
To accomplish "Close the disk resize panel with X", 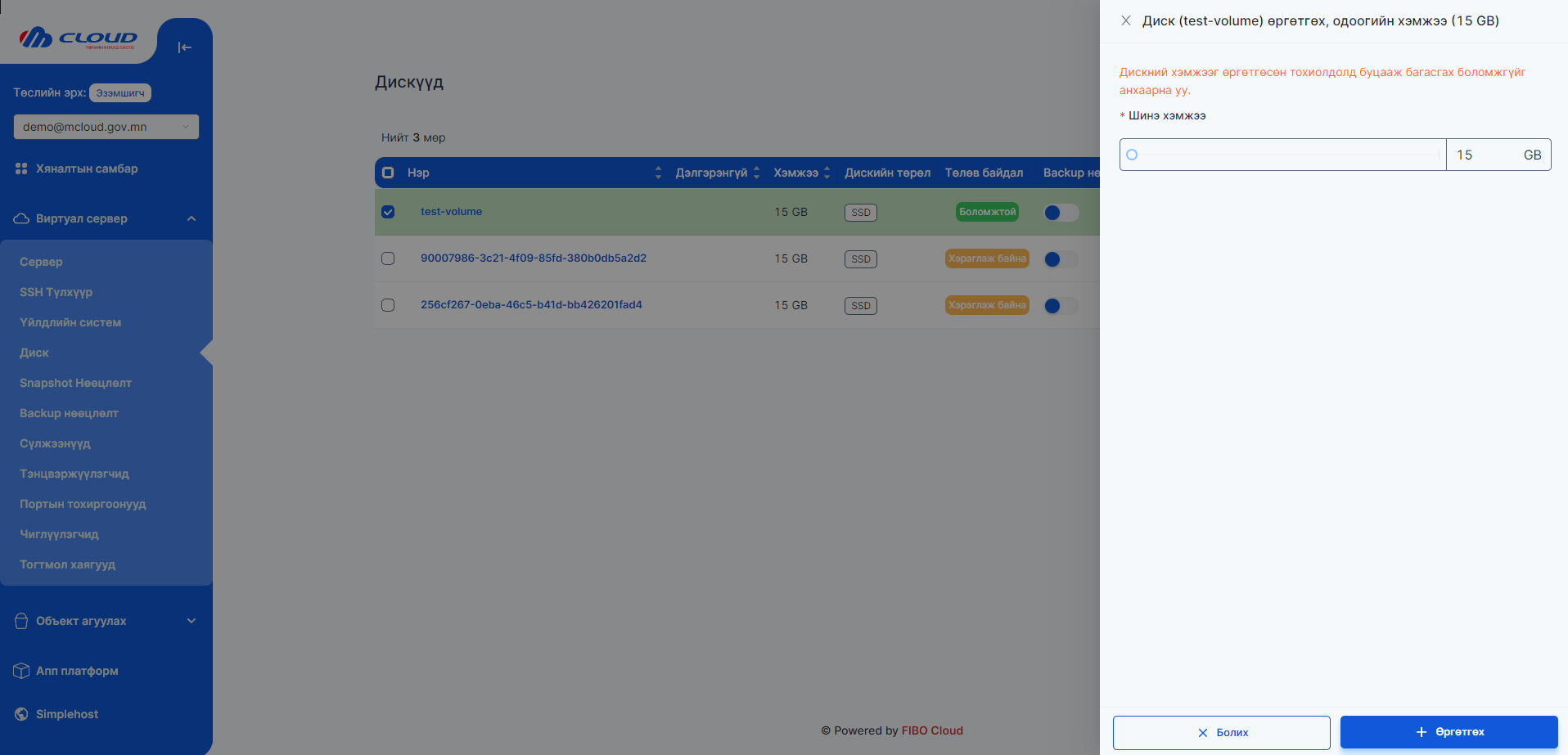I will pyautogui.click(x=1126, y=20).
